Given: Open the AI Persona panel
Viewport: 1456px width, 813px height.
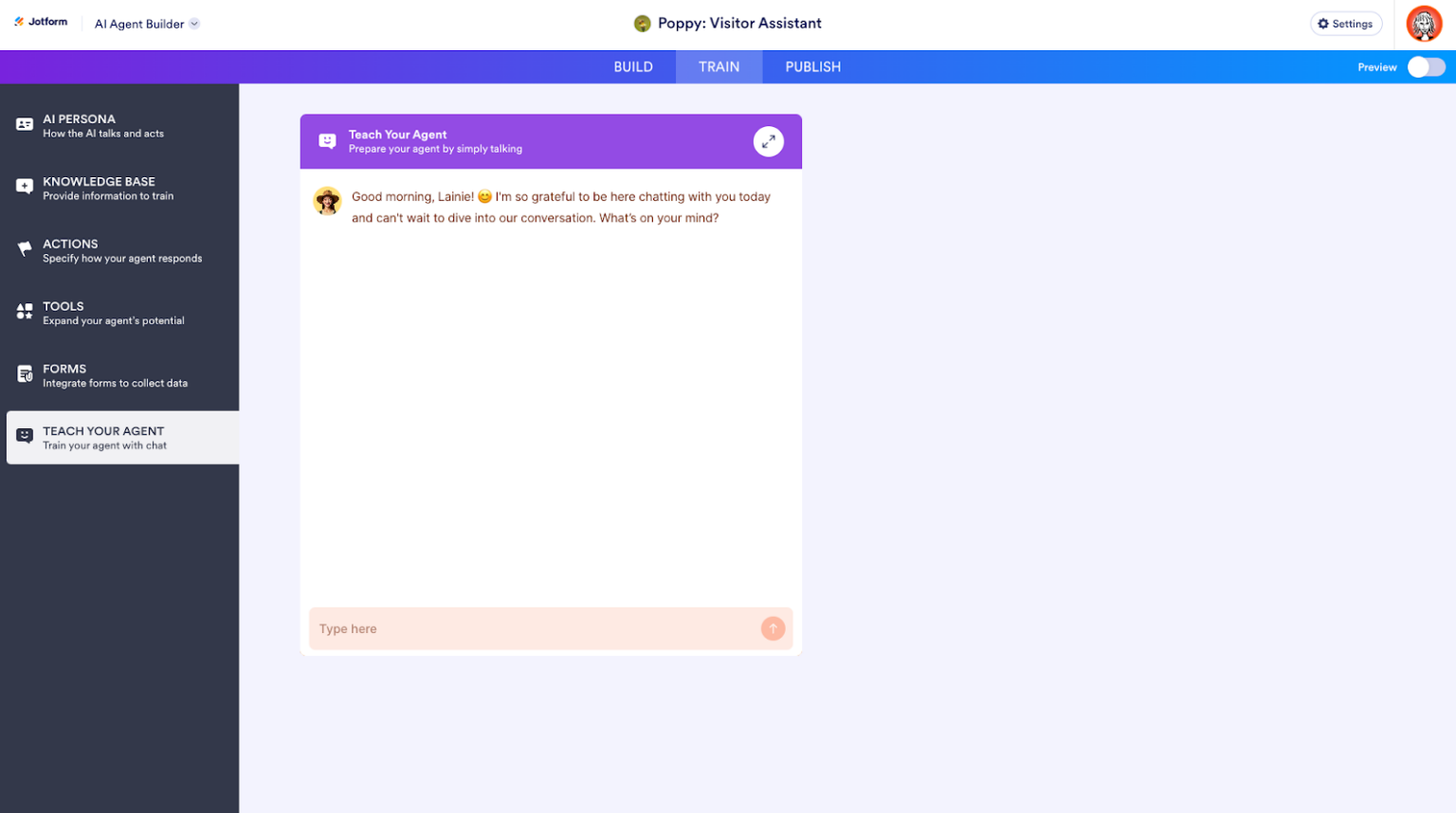Looking at the screenshot, I should (23, 125).
